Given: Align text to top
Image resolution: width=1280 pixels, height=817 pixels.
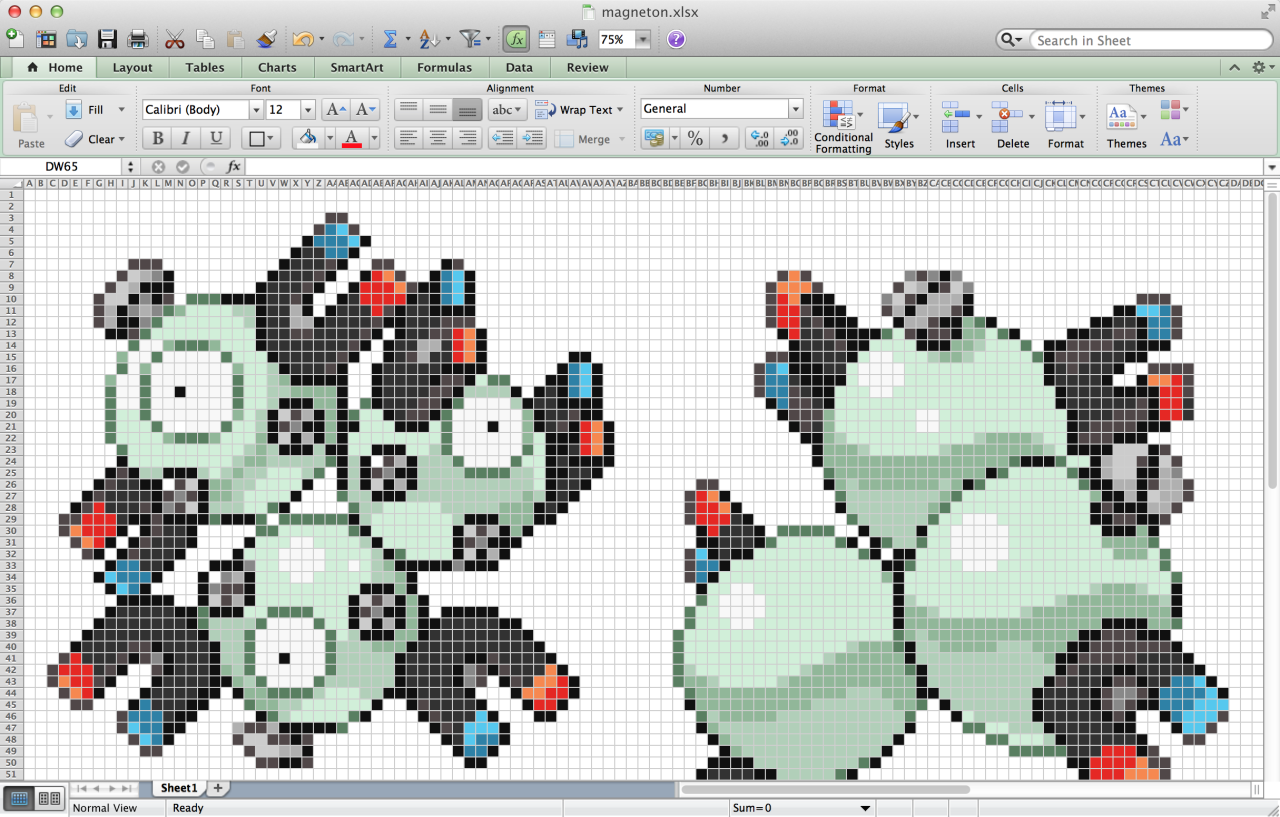Looking at the screenshot, I should tap(408, 110).
